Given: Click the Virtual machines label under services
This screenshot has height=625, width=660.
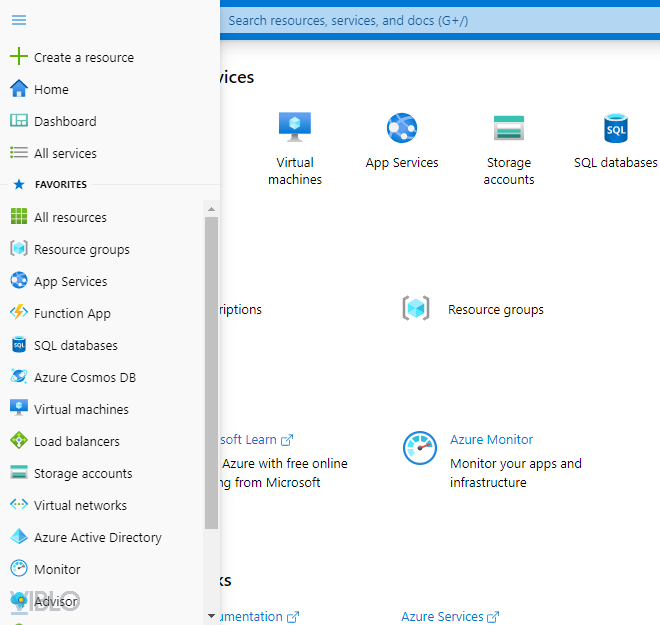Looking at the screenshot, I should pyautogui.click(x=295, y=171).
